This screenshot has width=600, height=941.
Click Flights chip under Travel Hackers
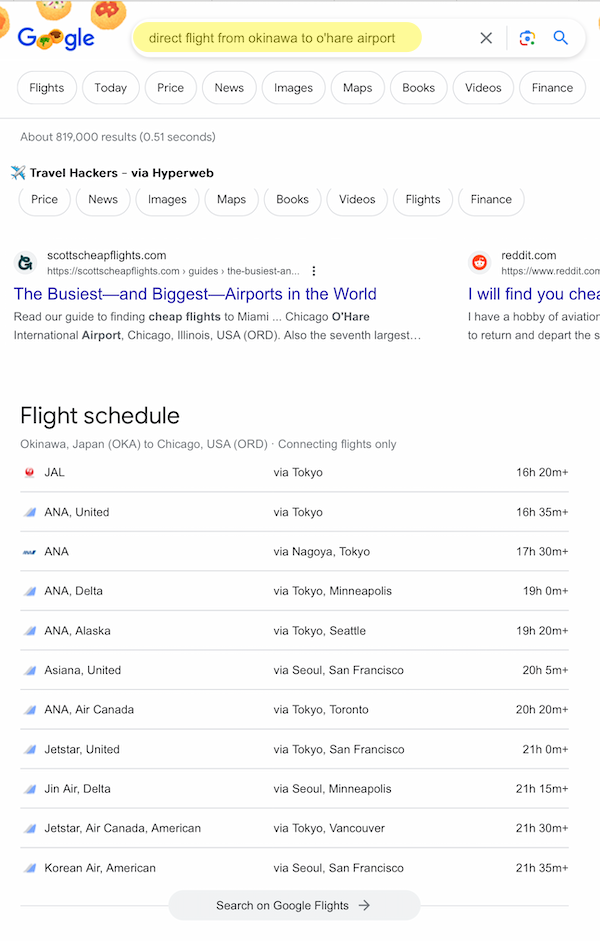[x=423, y=199]
